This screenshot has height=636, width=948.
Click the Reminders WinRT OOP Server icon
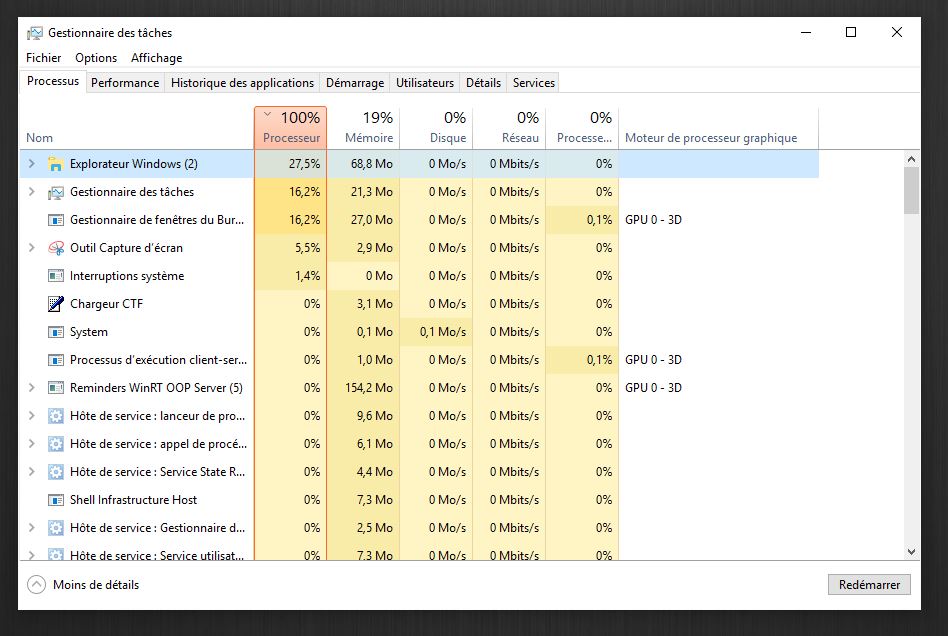[56, 388]
